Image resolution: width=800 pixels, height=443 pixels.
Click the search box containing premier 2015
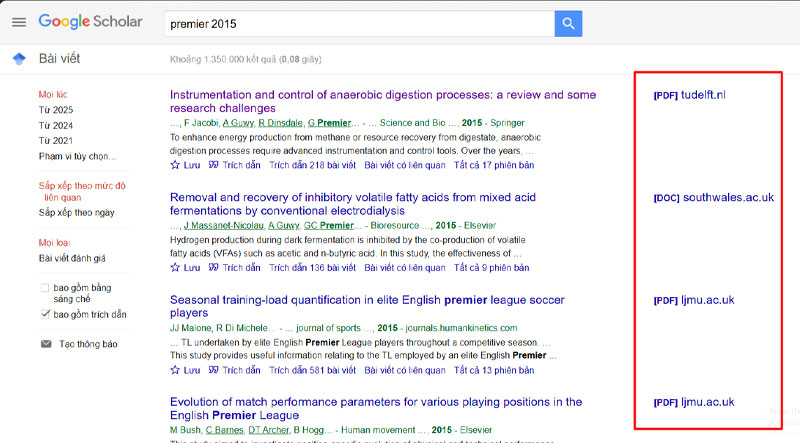(358, 23)
